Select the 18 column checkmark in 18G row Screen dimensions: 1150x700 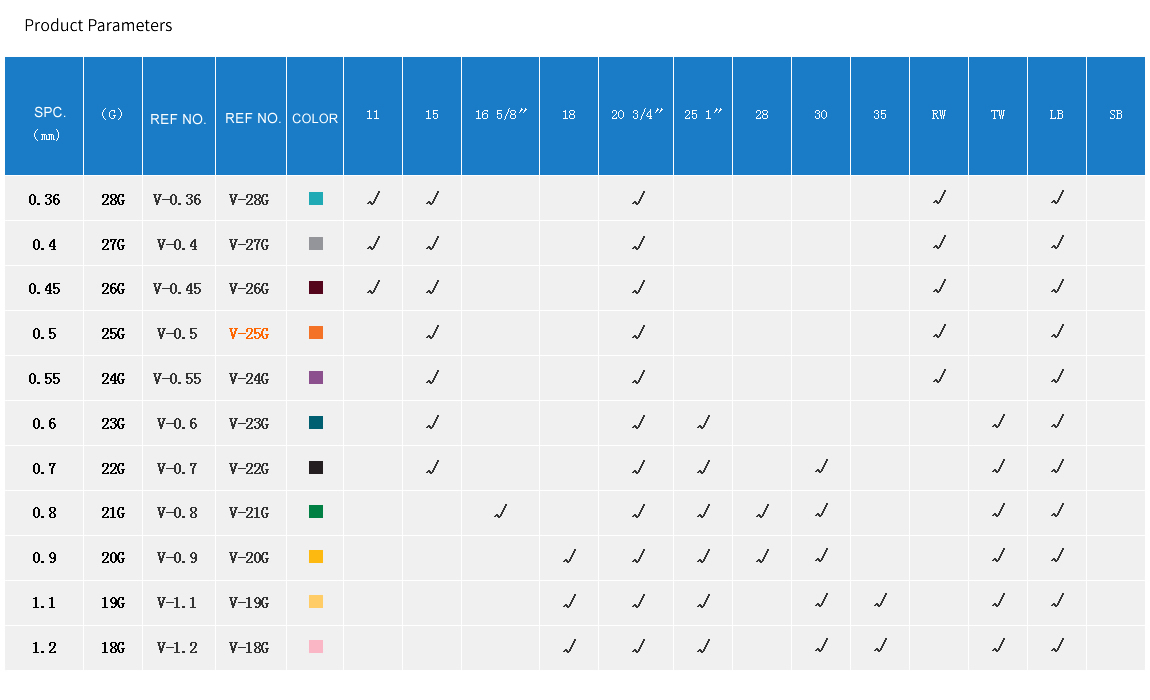tap(569, 647)
